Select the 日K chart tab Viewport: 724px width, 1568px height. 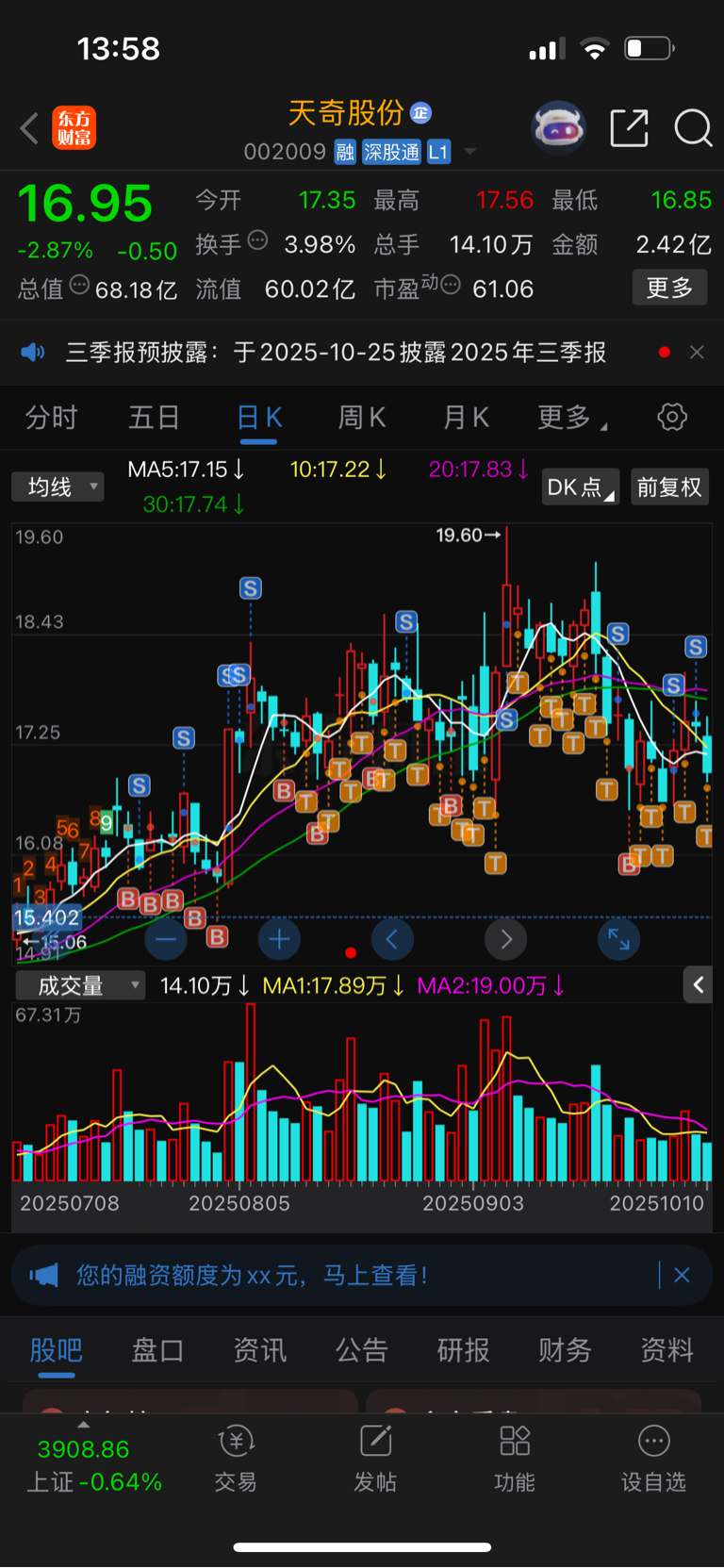[259, 417]
